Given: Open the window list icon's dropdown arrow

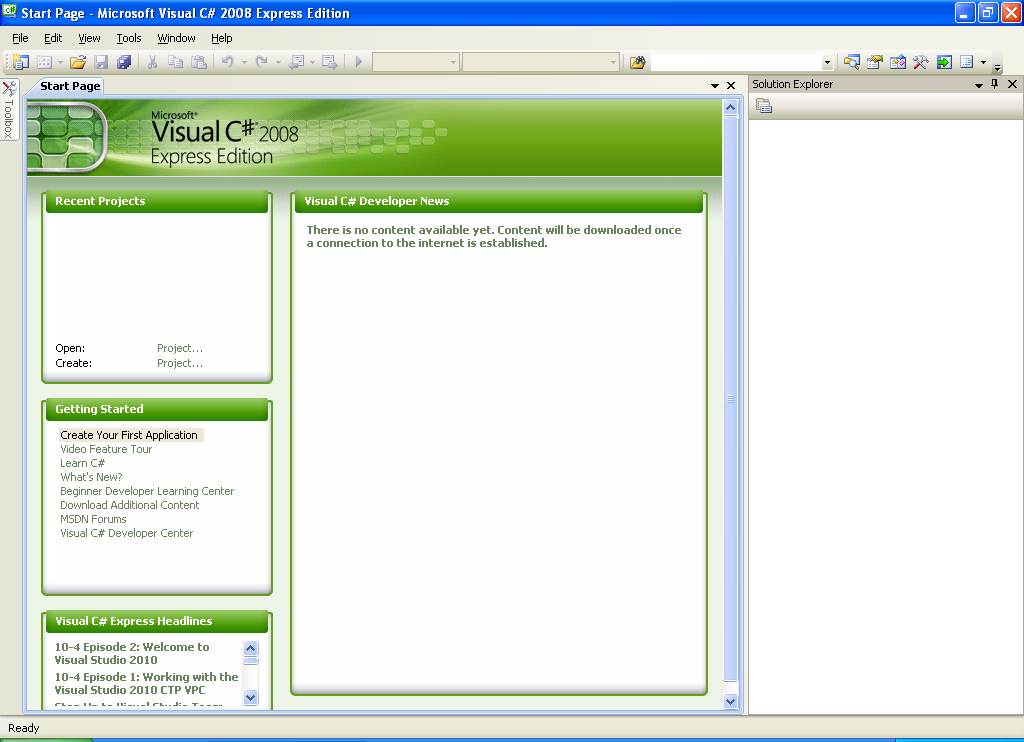Looking at the screenshot, I should click(x=984, y=63).
